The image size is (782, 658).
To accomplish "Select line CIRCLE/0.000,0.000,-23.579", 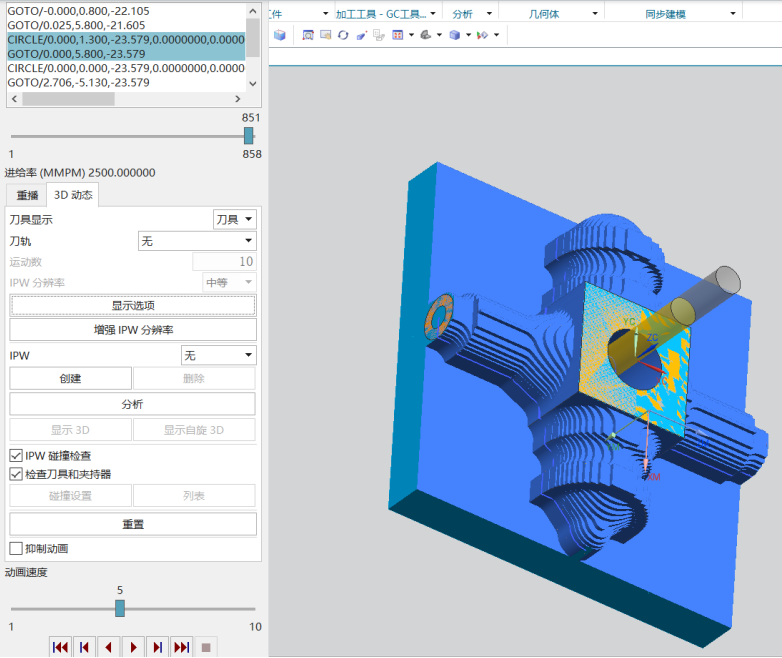I will [126, 68].
